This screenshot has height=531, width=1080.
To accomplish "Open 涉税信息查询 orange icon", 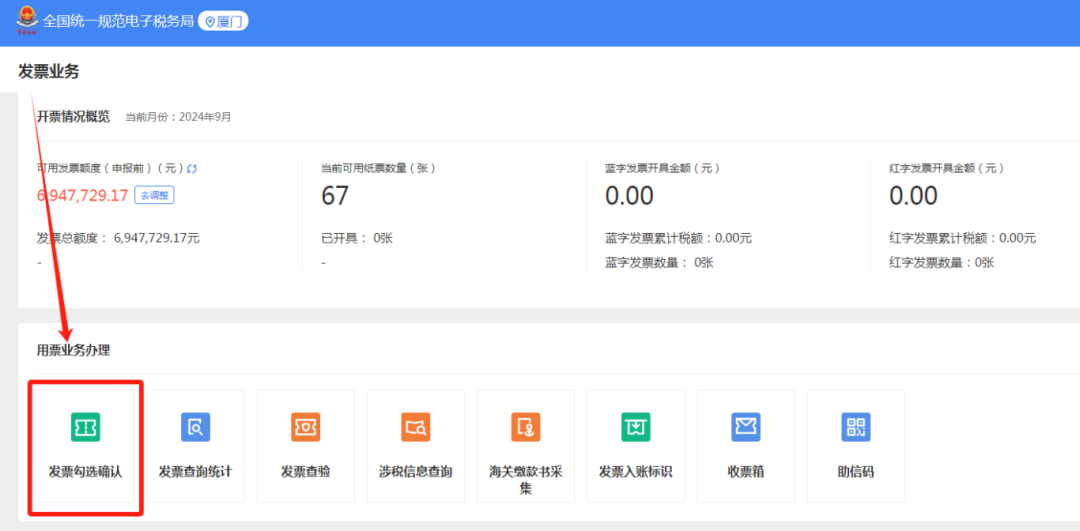I will pos(415,427).
